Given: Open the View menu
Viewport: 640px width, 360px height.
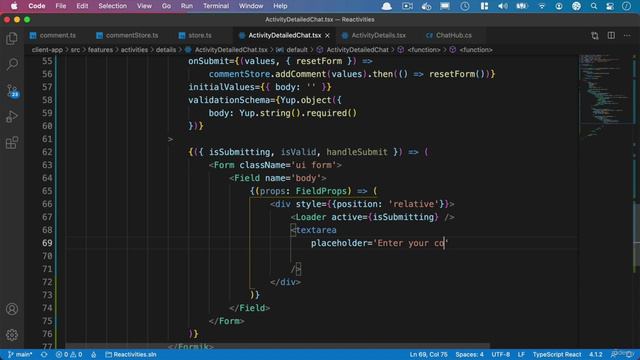Looking at the screenshot, I should click(x=144, y=6).
